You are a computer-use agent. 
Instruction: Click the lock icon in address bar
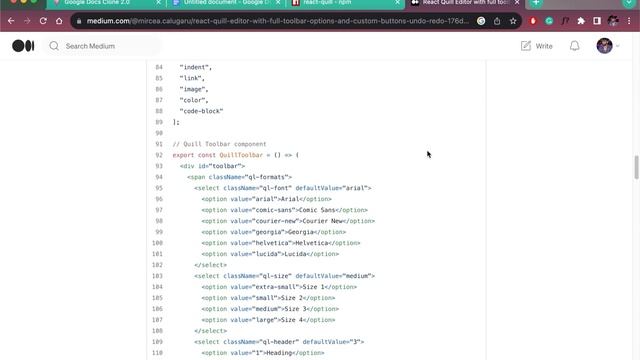tap(79, 21)
